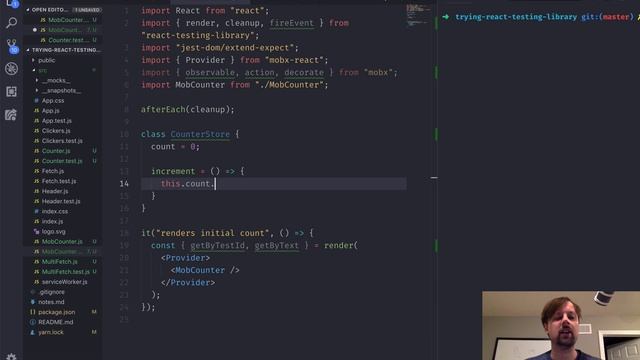Open MultiFetch.test.js in the file tree
Screen dimensions: 640x360
pyautogui.click(x=66, y=272)
